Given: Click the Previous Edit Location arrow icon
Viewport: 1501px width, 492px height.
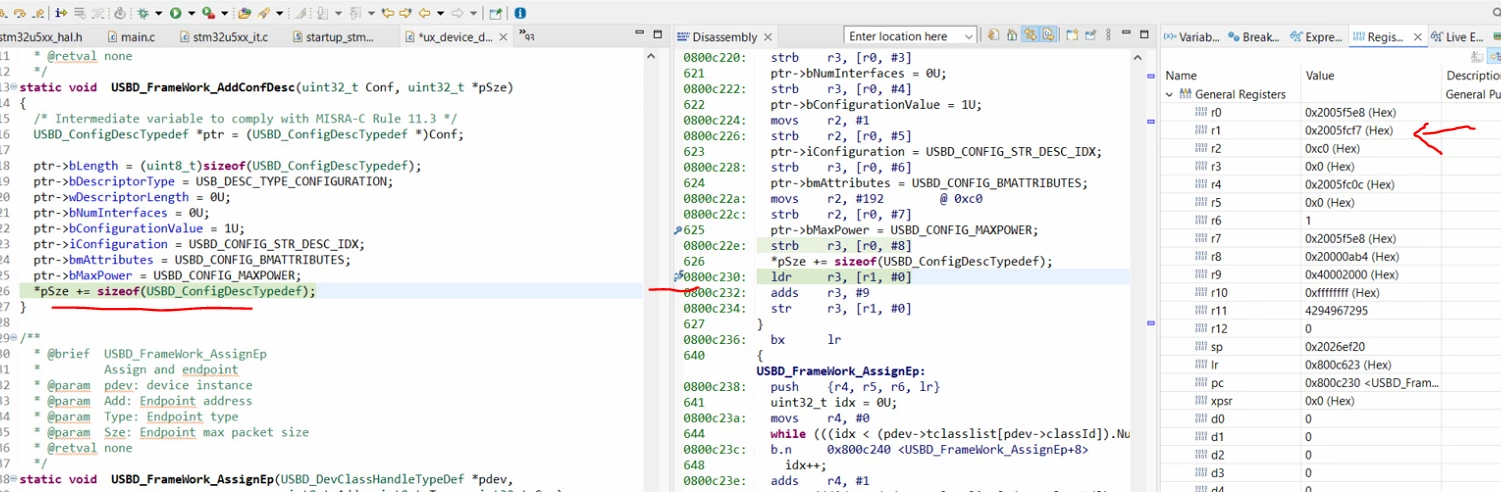Looking at the screenshot, I should (x=388, y=13).
